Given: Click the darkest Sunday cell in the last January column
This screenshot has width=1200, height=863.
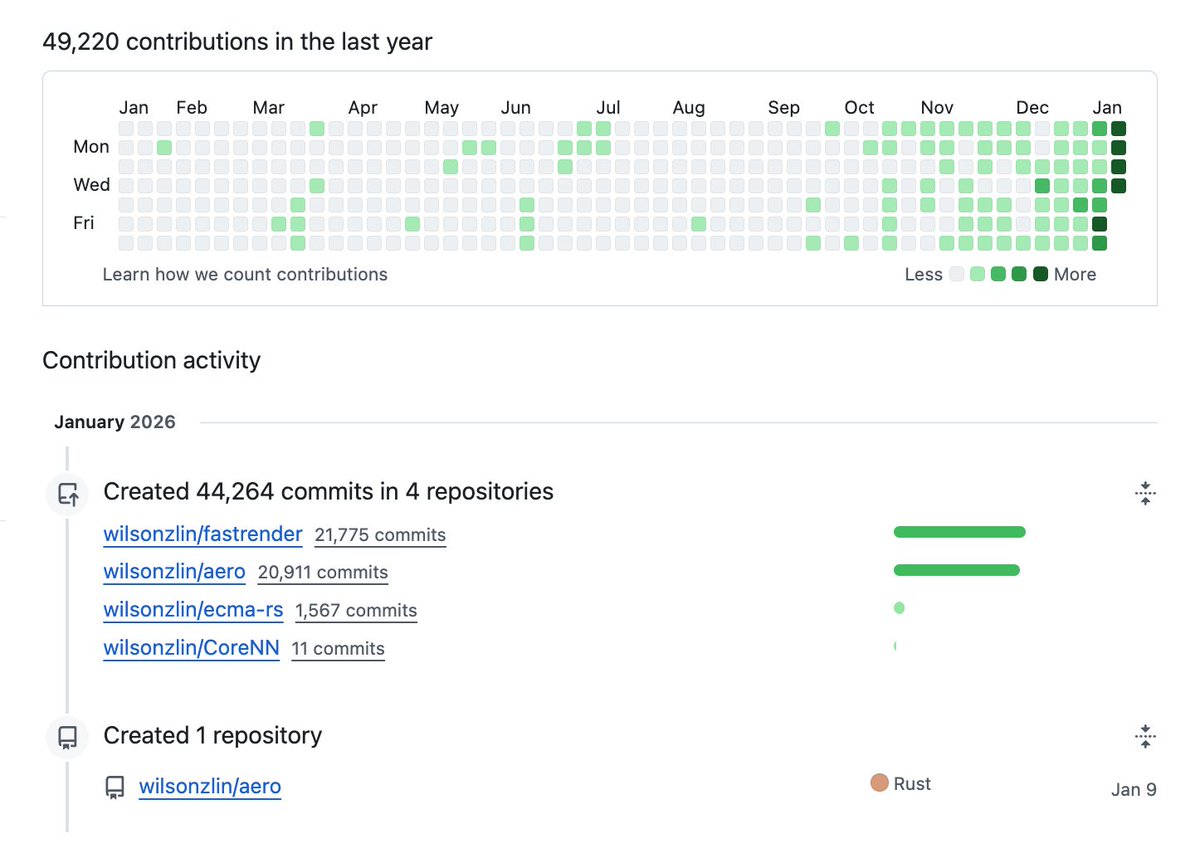Looking at the screenshot, I should pos(1119,128).
